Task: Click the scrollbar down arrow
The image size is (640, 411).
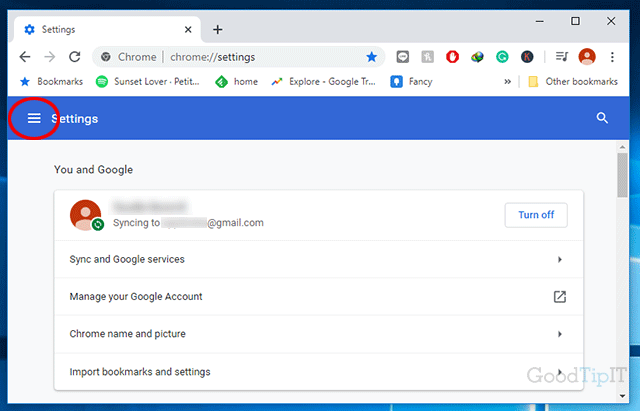Action: pyautogui.click(x=622, y=396)
